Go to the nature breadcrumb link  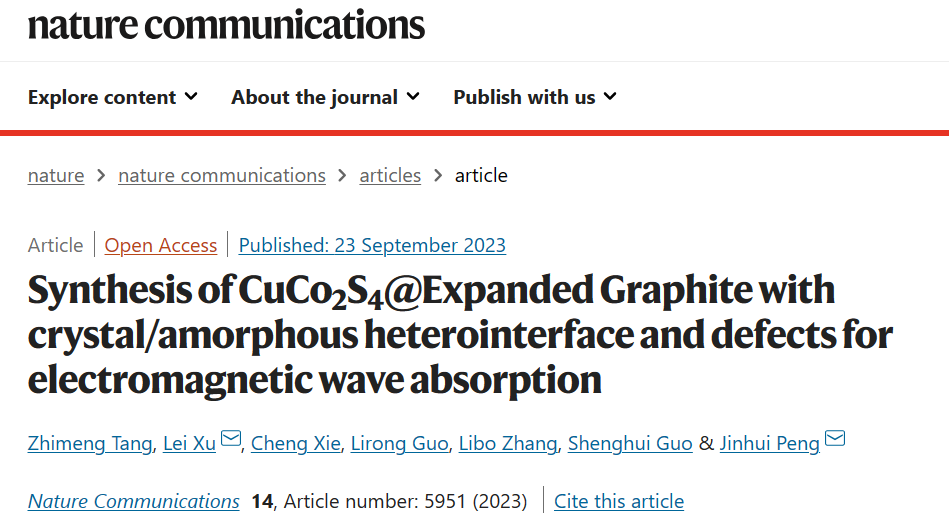(56, 176)
